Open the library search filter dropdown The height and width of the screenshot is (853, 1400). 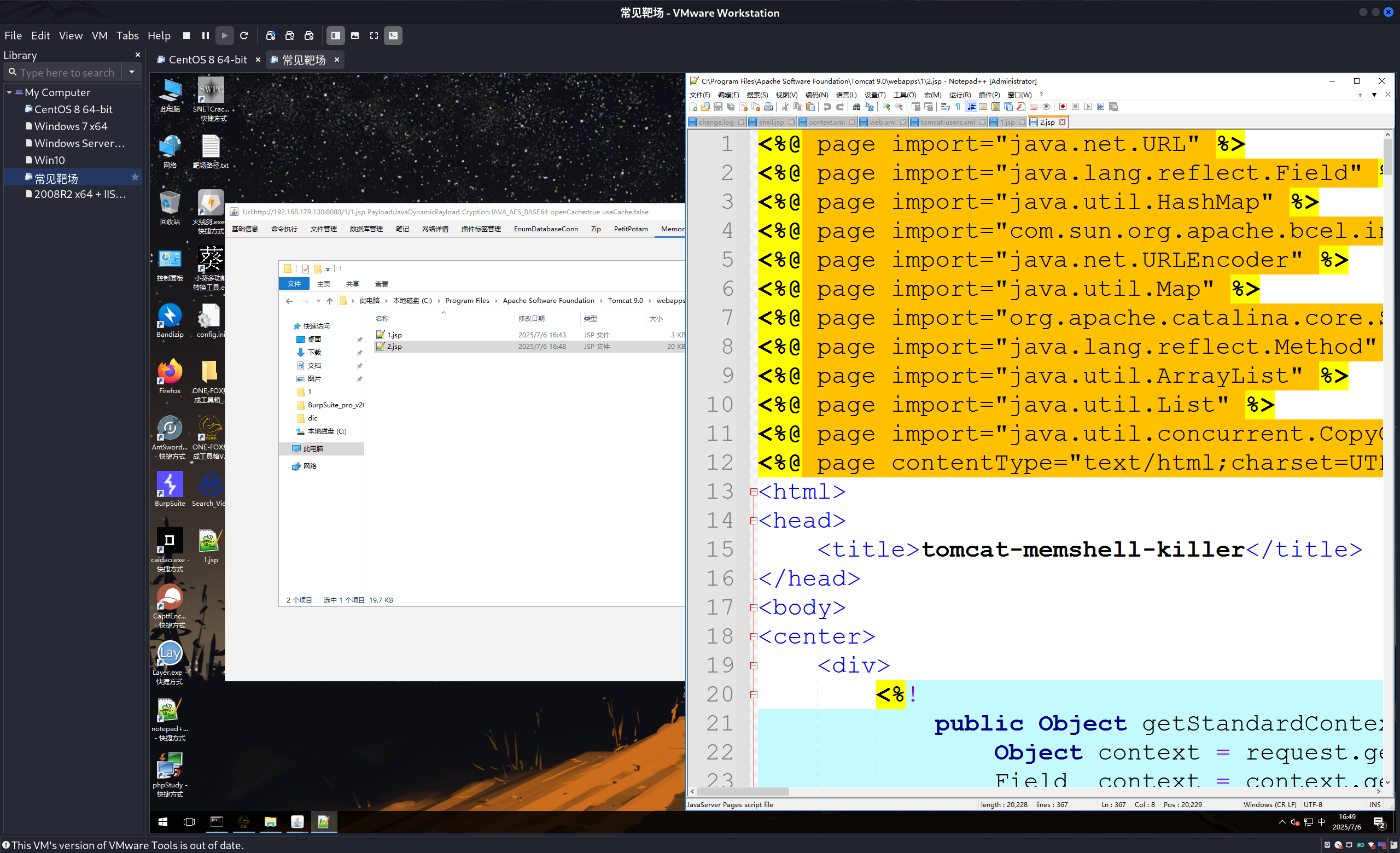point(132,72)
